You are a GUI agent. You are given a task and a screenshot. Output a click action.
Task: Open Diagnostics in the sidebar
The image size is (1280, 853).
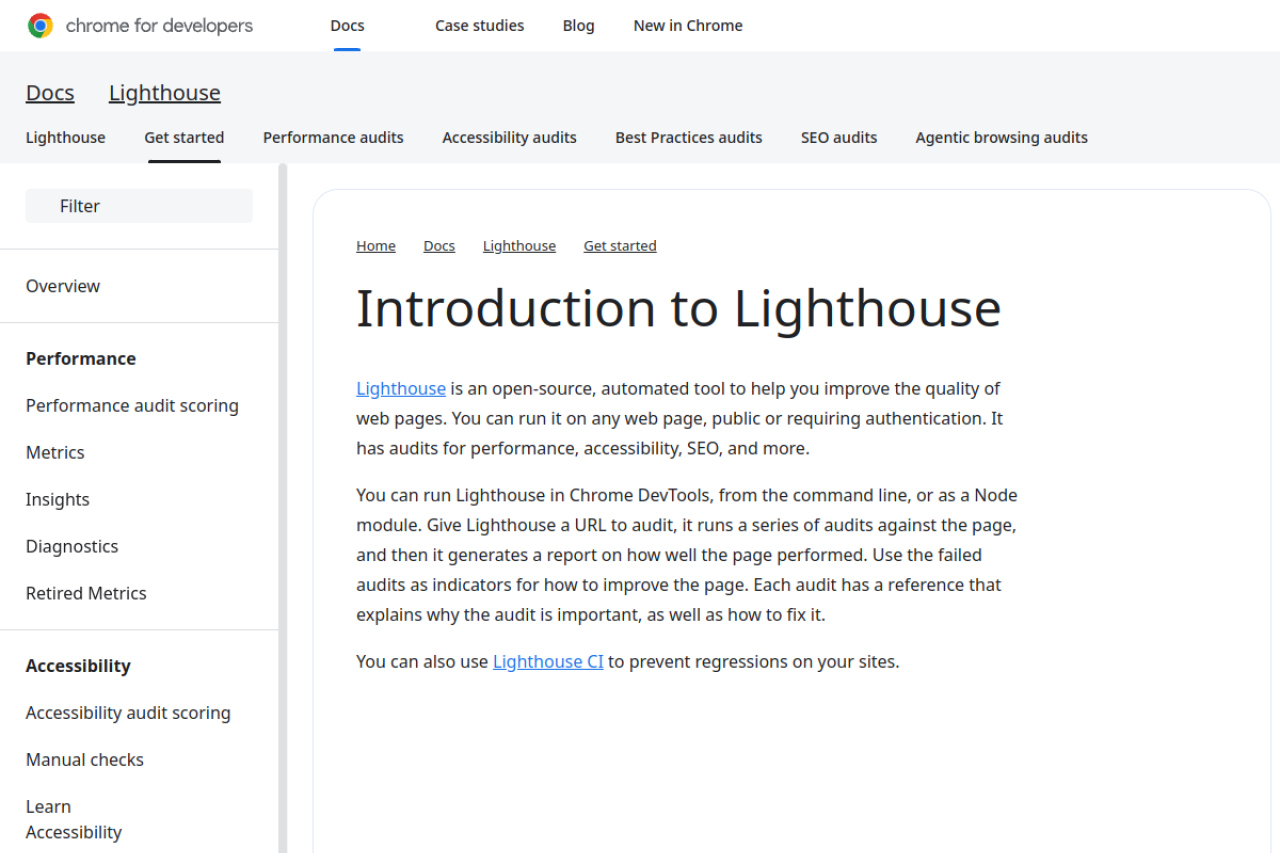click(x=72, y=547)
